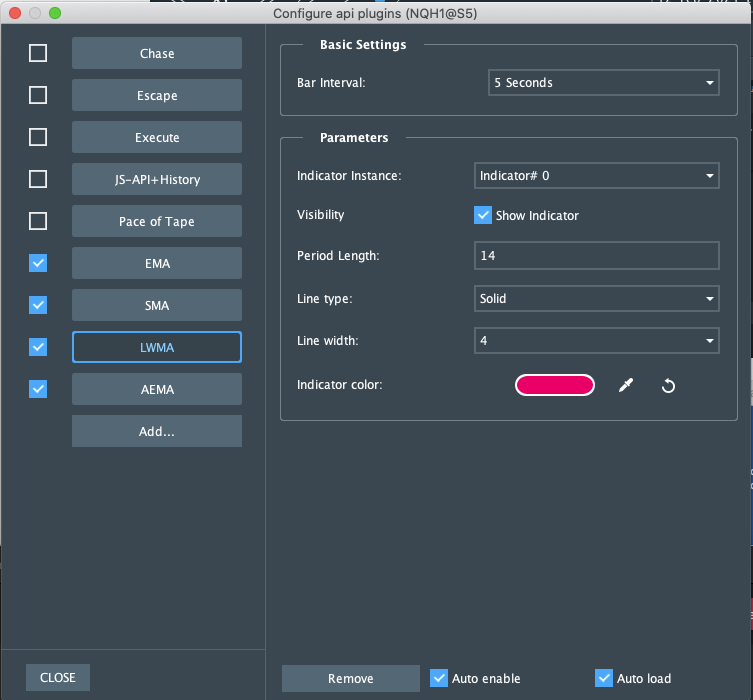Screen dimensions: 753x700
Task: Click the Period Length input field
Action: tap(596, 256)
